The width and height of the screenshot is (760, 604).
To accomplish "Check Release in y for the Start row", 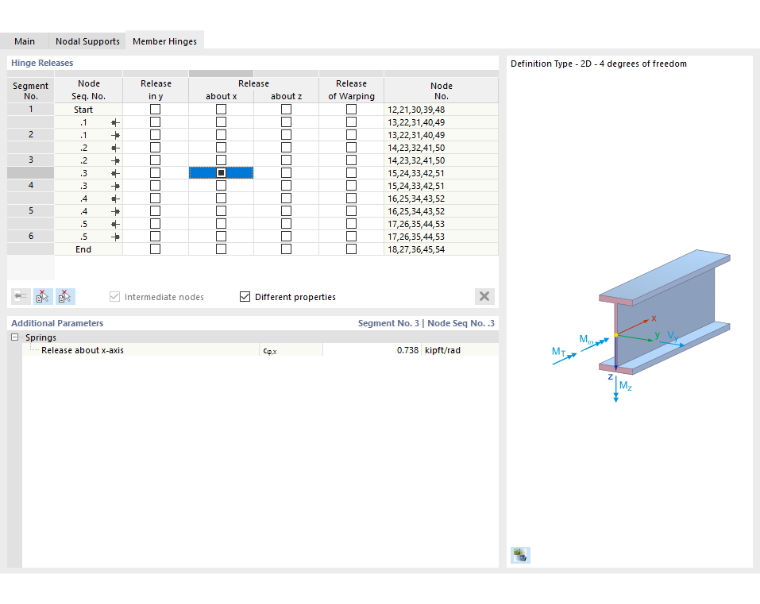I will tap(155, 110).
